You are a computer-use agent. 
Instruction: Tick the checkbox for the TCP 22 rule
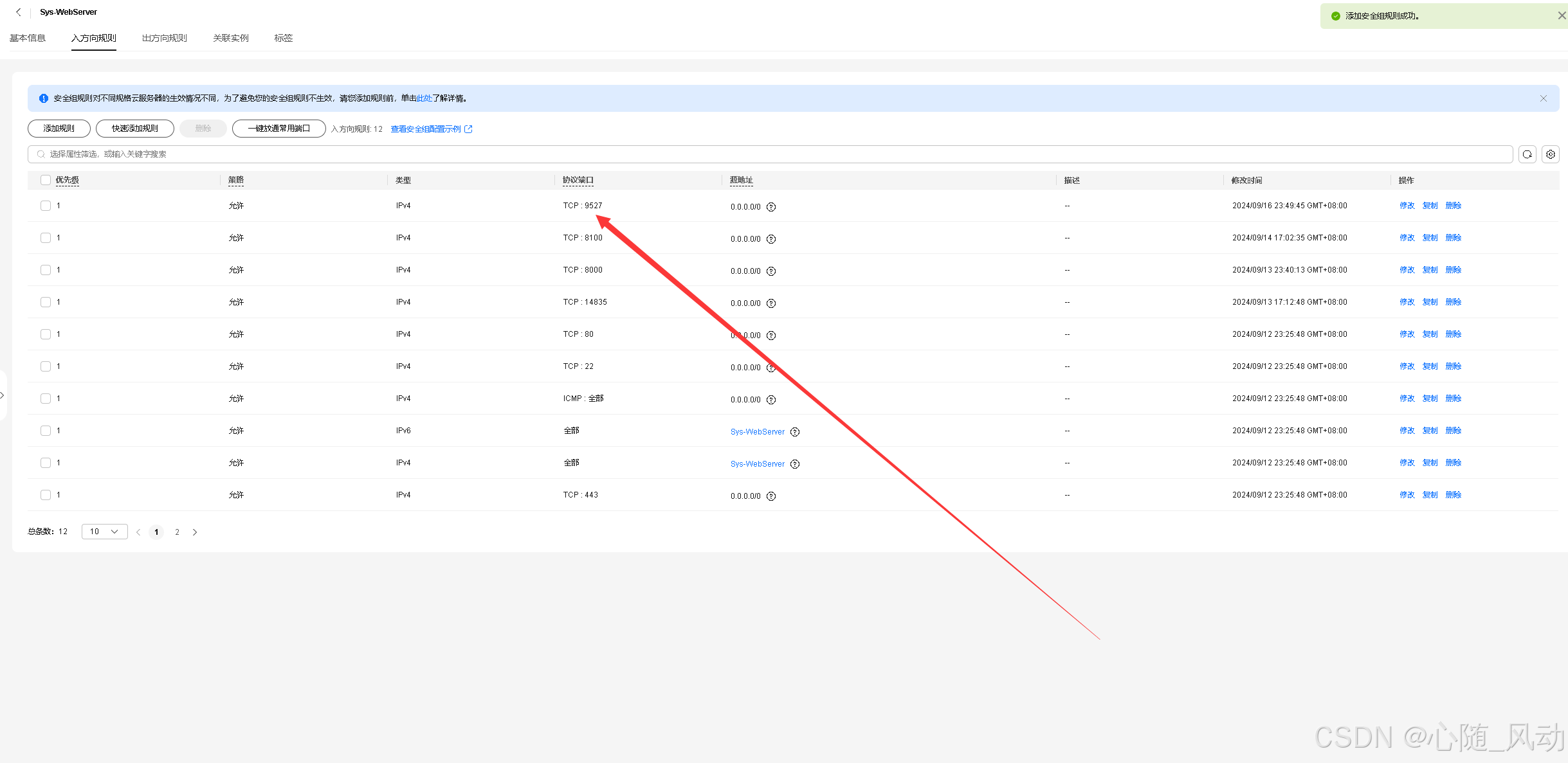pyautogui.click(x=46, y=366)
